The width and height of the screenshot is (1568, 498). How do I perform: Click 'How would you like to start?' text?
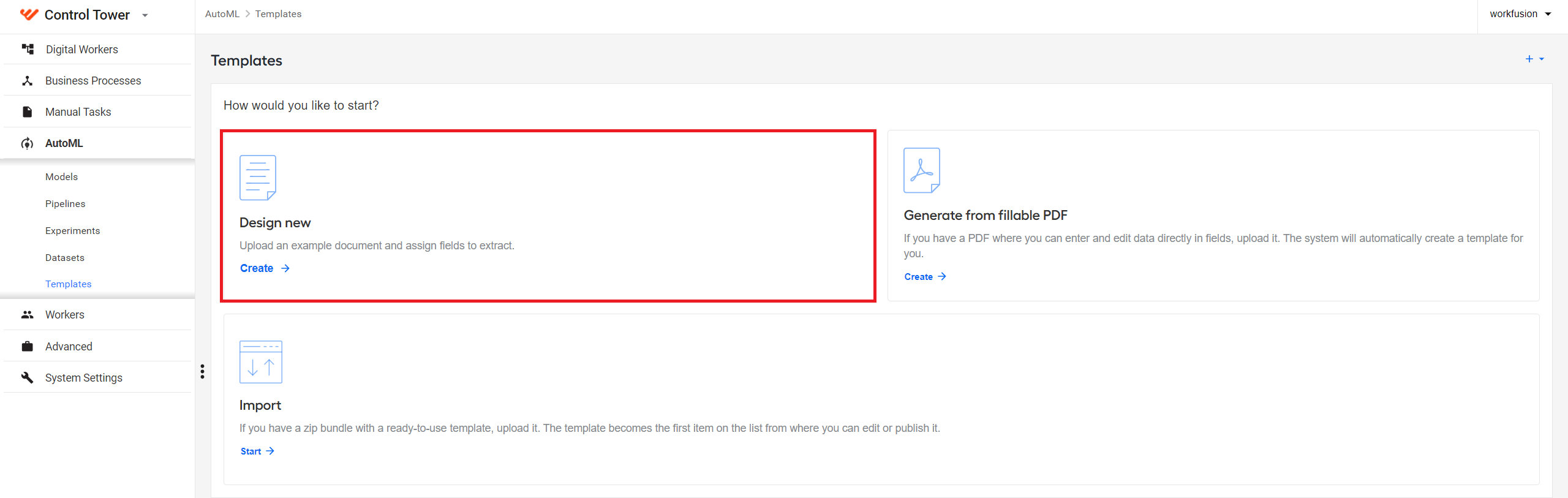tap(301, 105)
